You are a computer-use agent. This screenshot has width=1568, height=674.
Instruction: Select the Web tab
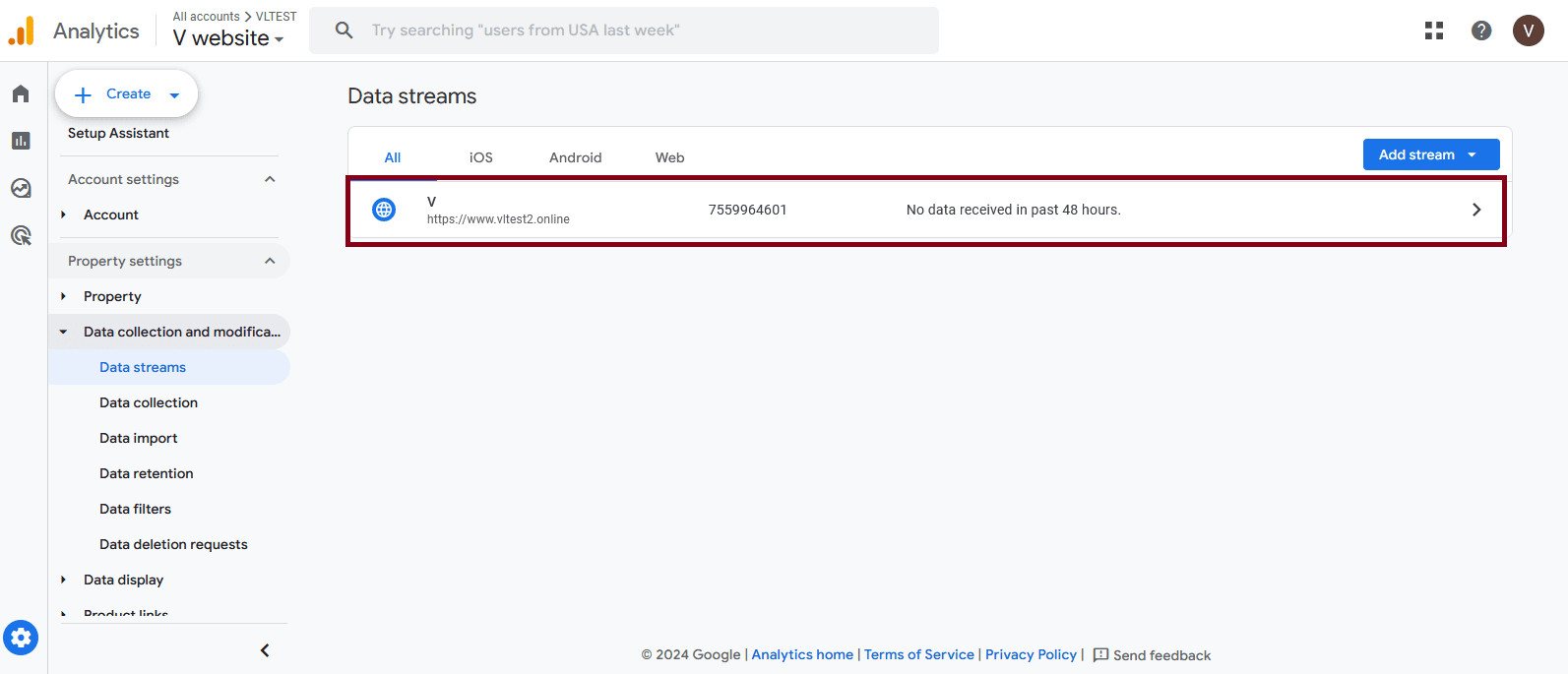[x=669, y=157]
